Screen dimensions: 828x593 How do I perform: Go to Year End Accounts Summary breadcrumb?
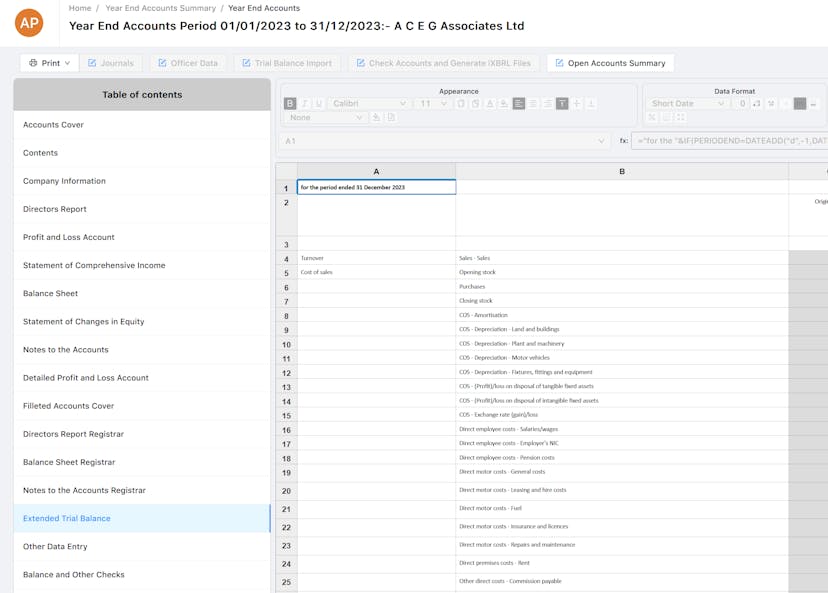pos(161,8)
